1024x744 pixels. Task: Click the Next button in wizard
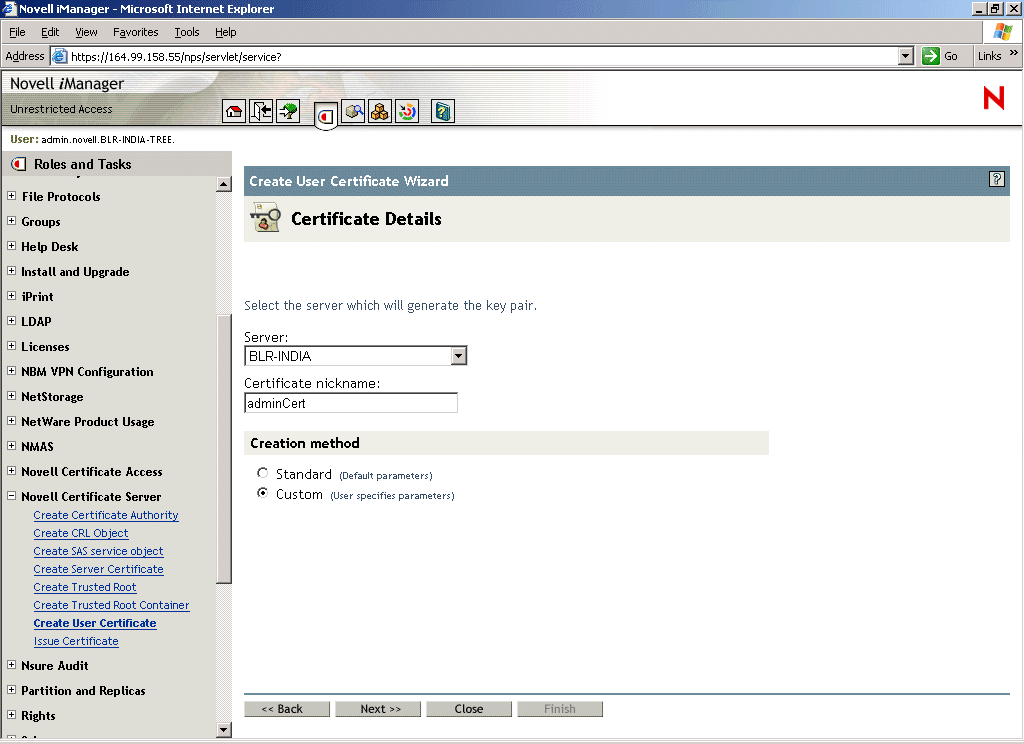coord(378,709)
